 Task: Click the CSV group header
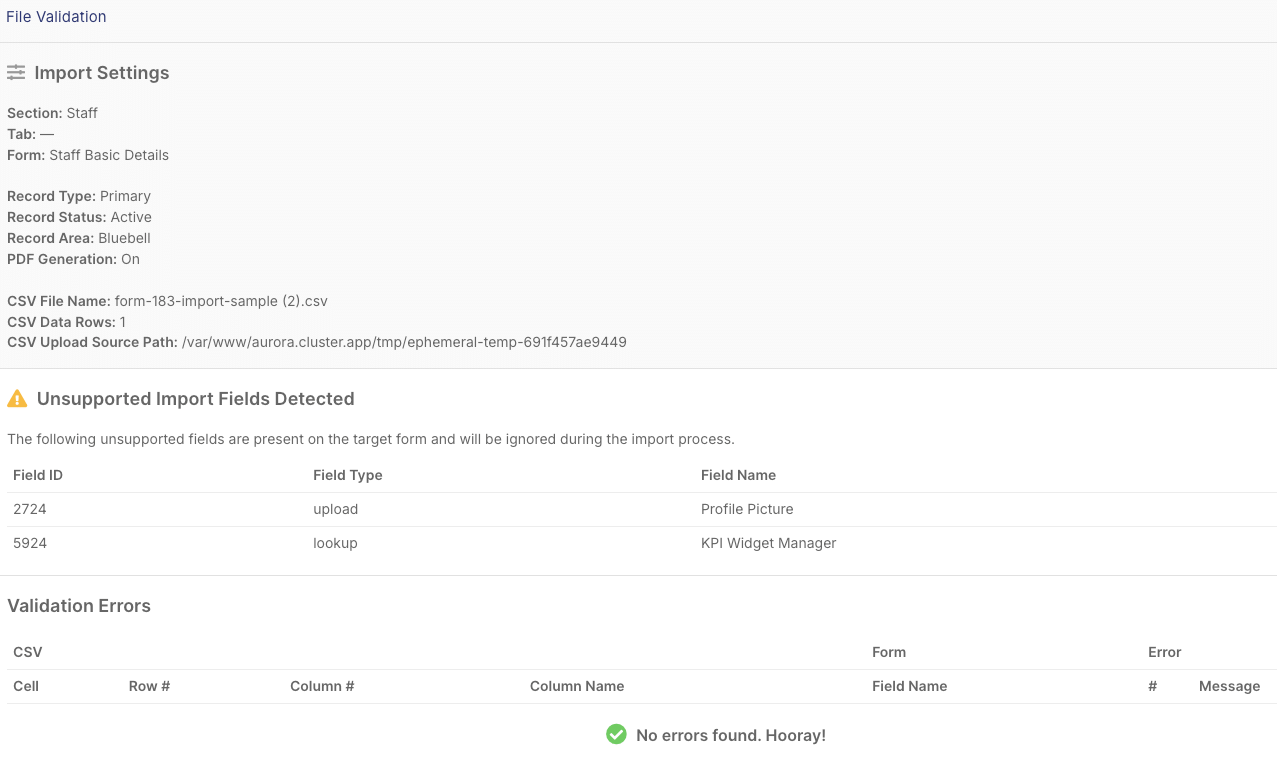tap(28, 652)
